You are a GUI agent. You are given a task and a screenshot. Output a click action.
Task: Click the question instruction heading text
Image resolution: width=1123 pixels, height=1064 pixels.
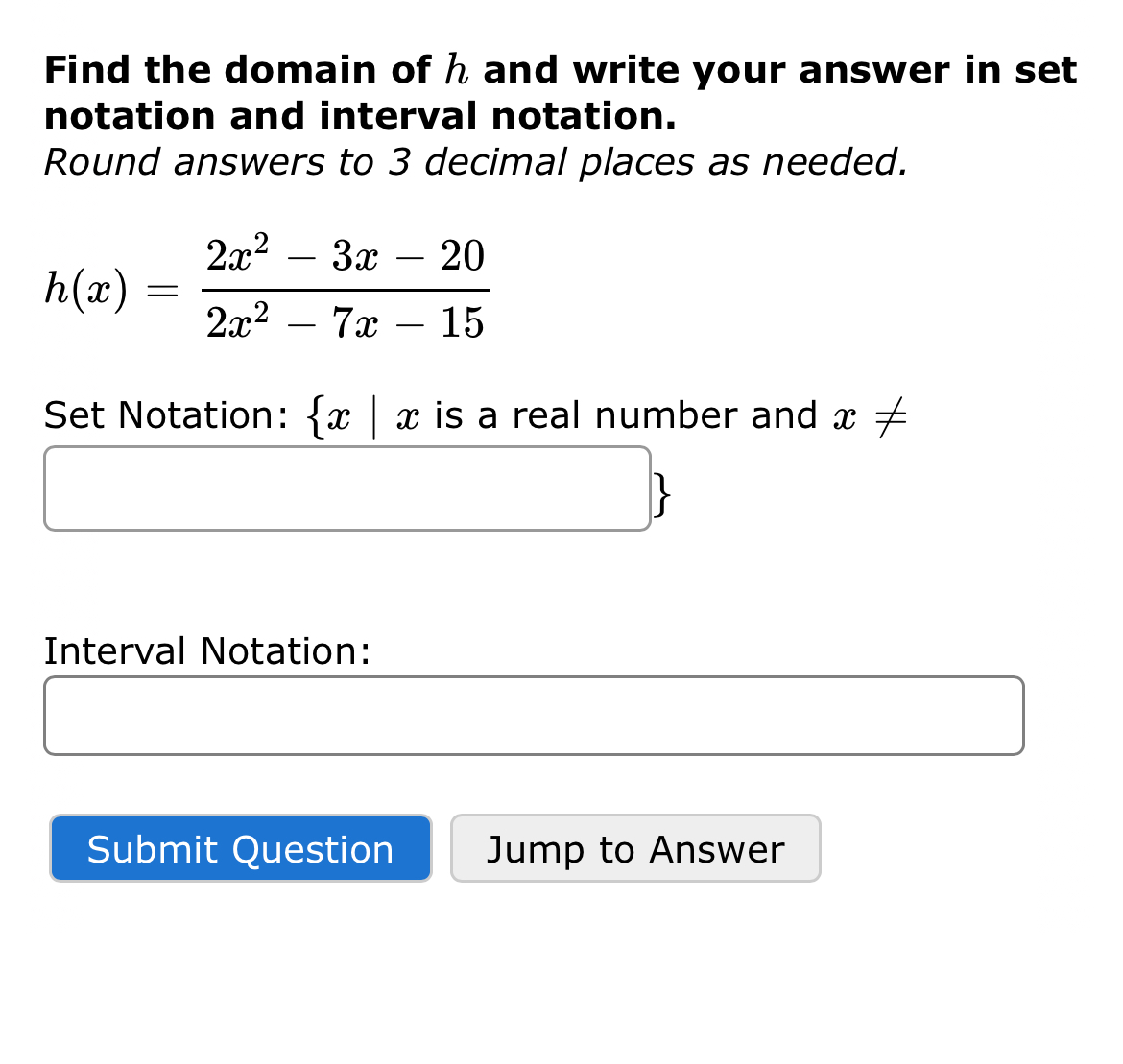tap(560, 92)
